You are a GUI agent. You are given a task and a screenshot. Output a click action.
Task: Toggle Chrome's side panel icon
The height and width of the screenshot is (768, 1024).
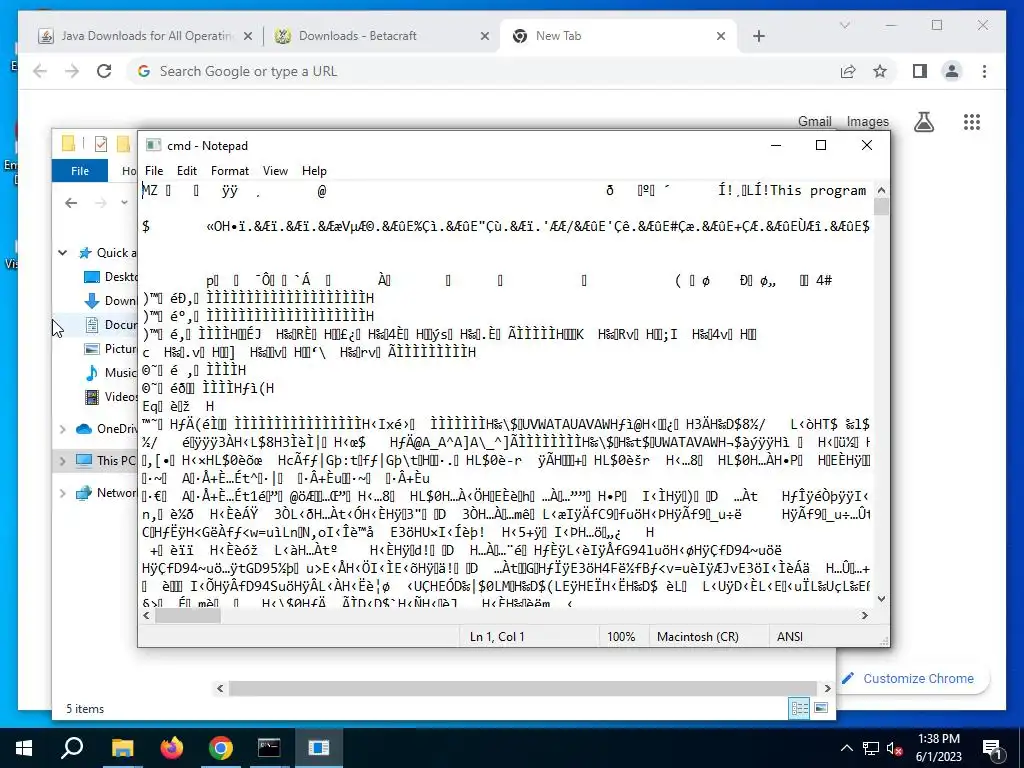[x=920, y=71]
